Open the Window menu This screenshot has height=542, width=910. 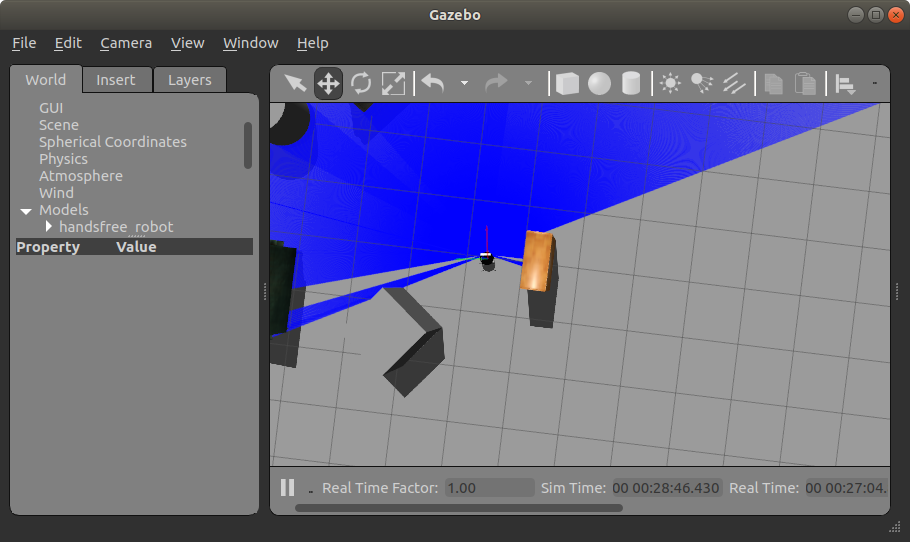[251, 43]
